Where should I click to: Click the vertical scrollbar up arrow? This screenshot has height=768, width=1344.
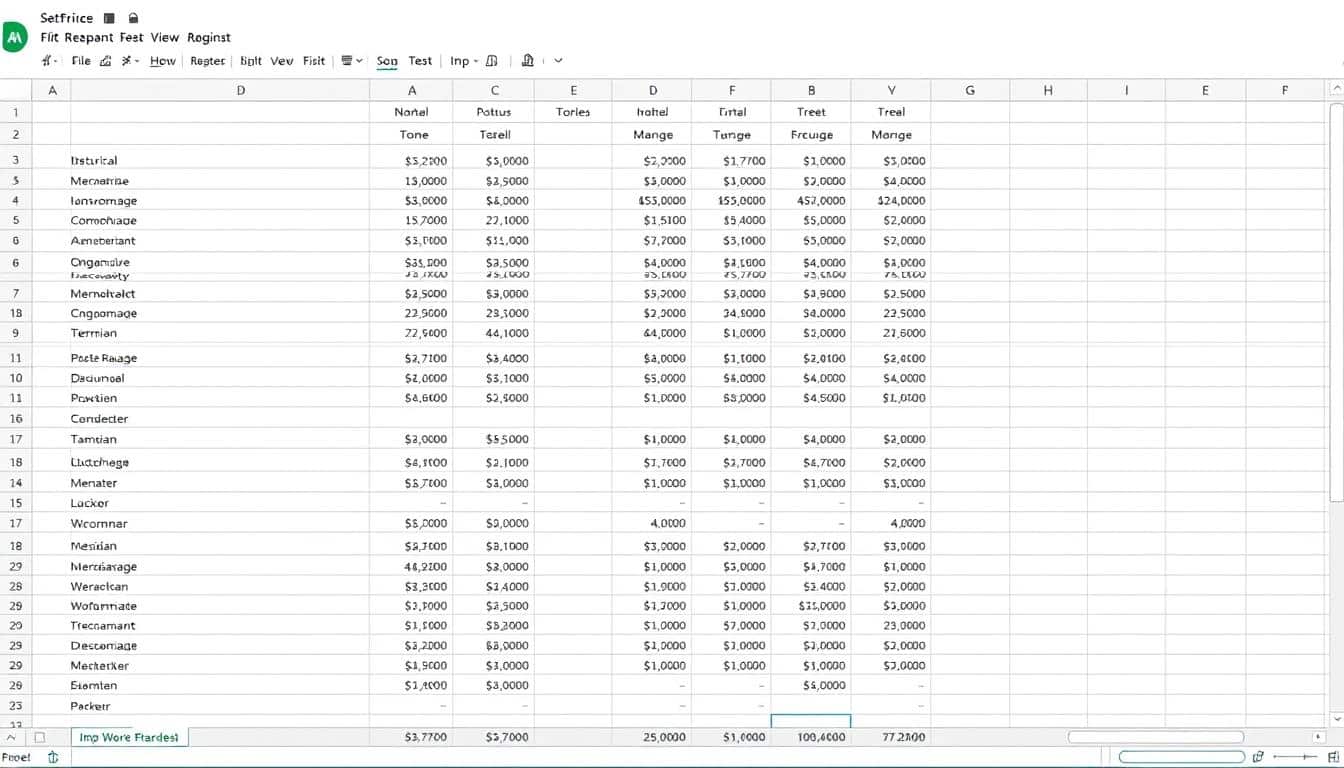point(1336,89)
